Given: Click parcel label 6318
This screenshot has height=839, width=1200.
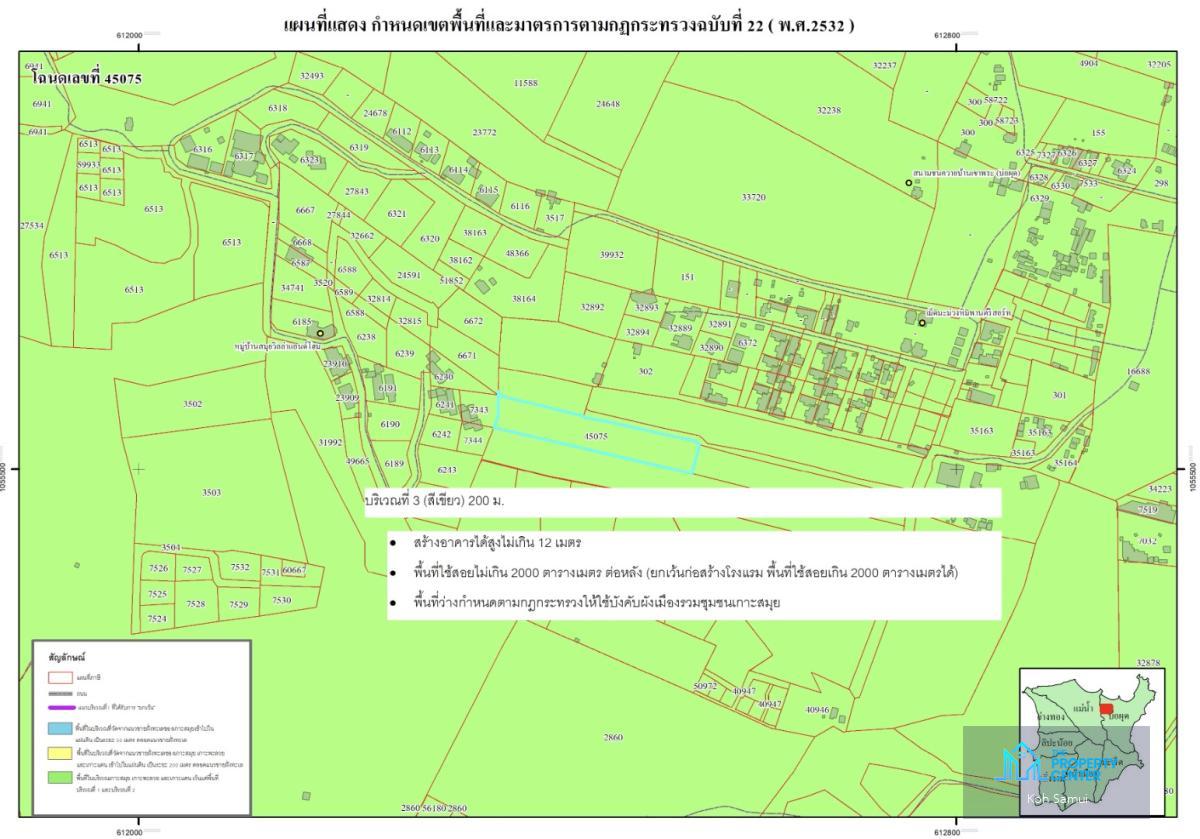Looking at the screenshot, I should point(278,108).
